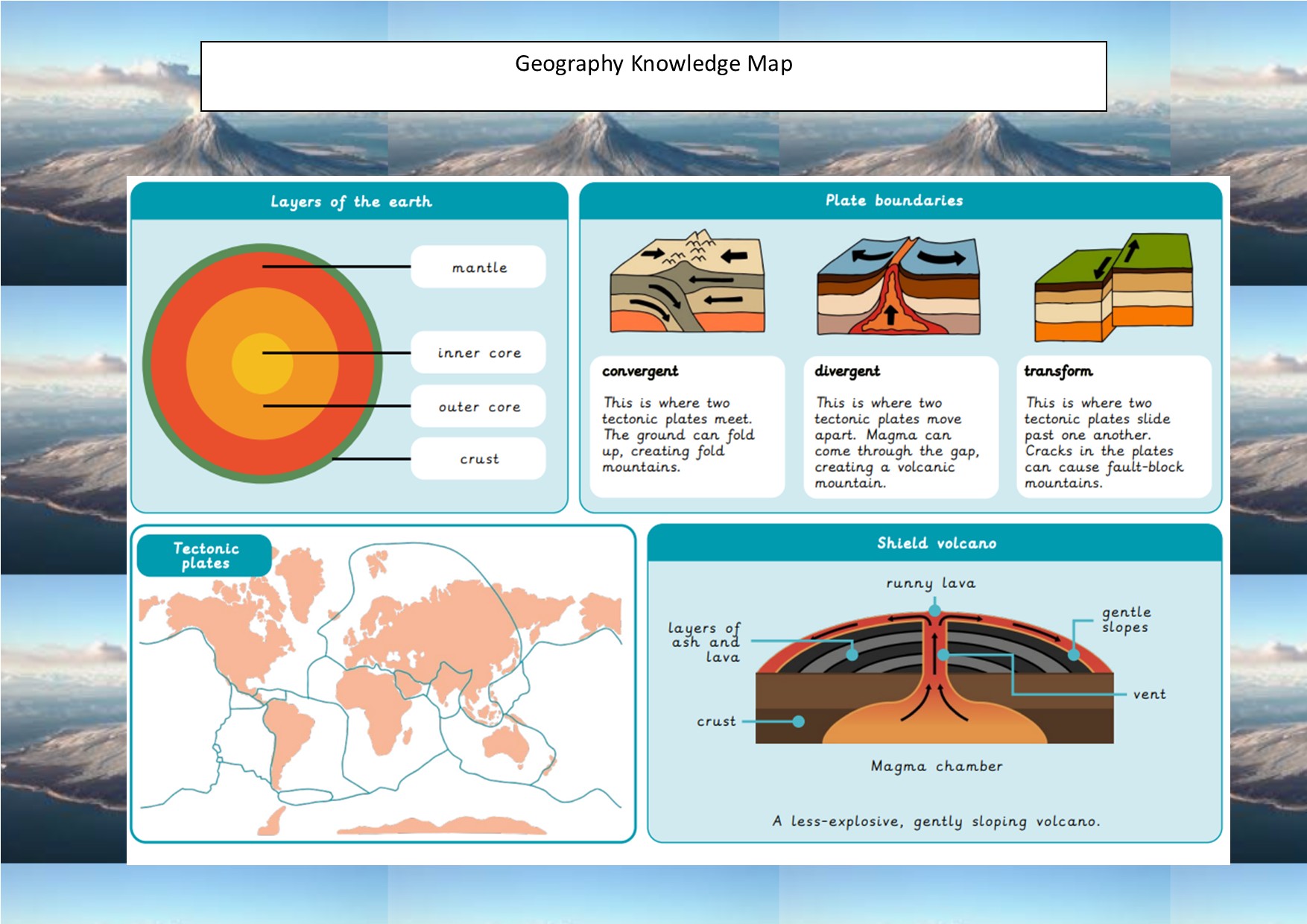The image size is (1307, 924).
Task: Click the convergent plate boundary diagram
Action: (687, 282)
